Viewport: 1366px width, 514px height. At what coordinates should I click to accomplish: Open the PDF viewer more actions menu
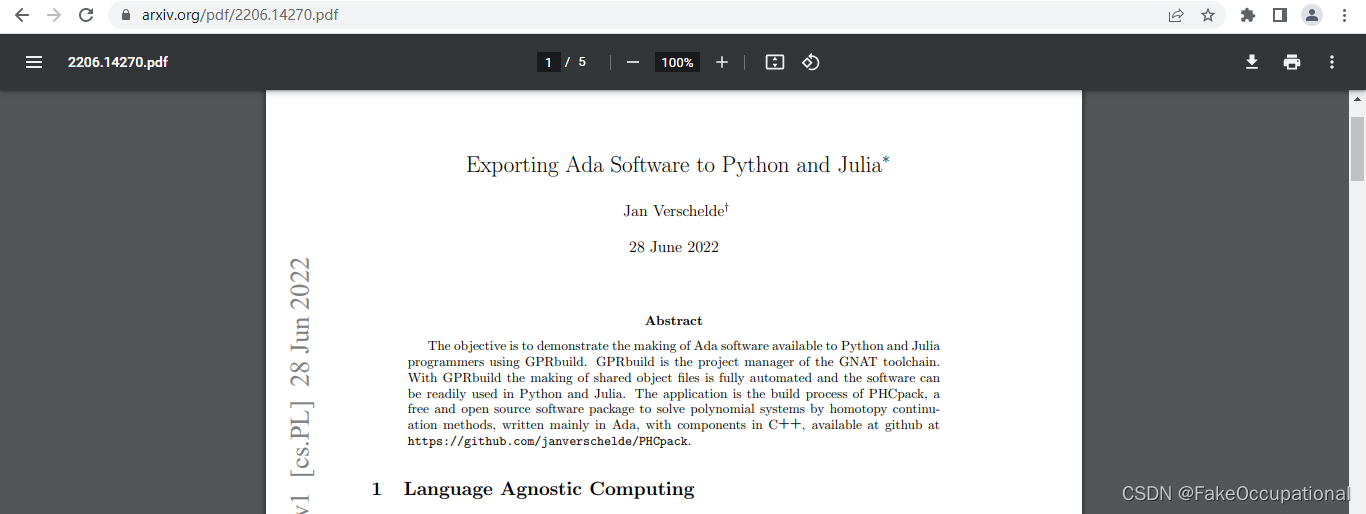click(x=1331, y=62)
